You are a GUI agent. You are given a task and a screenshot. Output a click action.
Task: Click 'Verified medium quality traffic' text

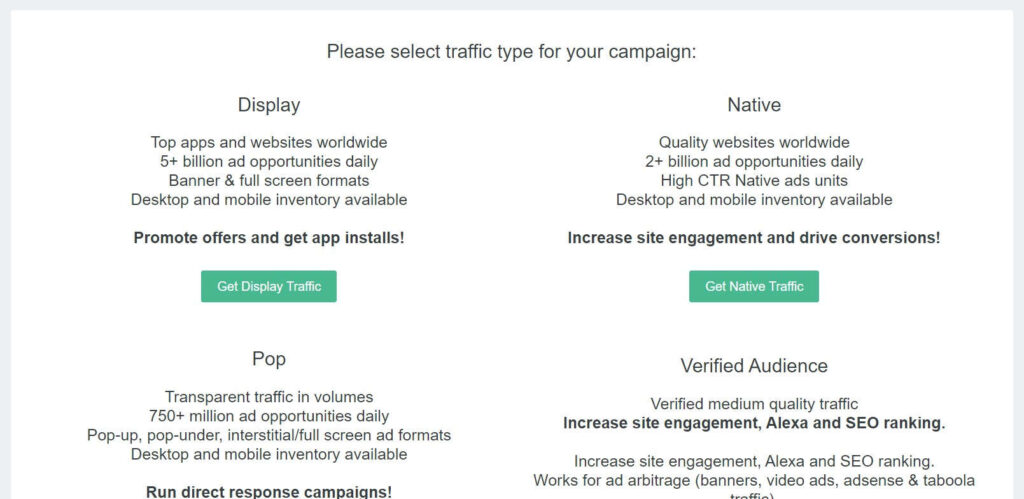(x=754, y=404)
